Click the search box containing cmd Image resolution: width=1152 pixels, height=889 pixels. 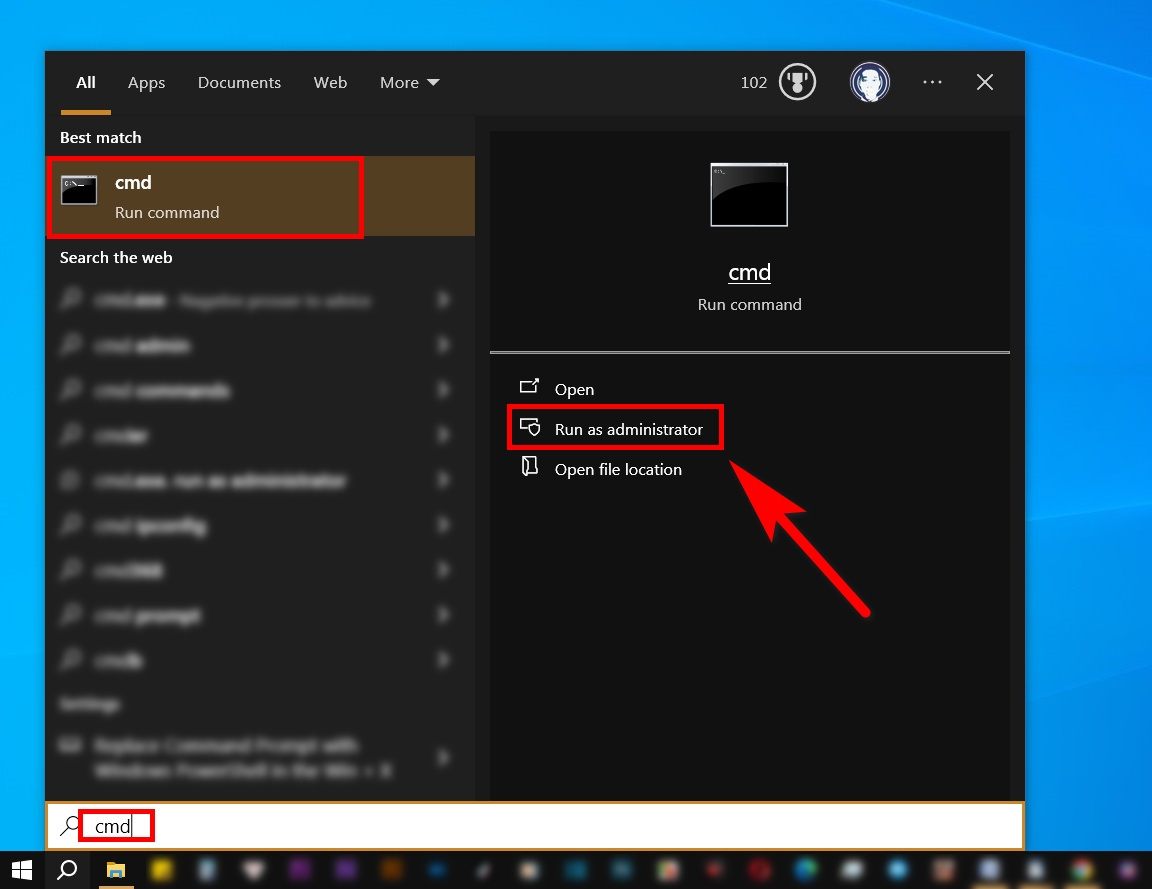(x=535, y=826)
